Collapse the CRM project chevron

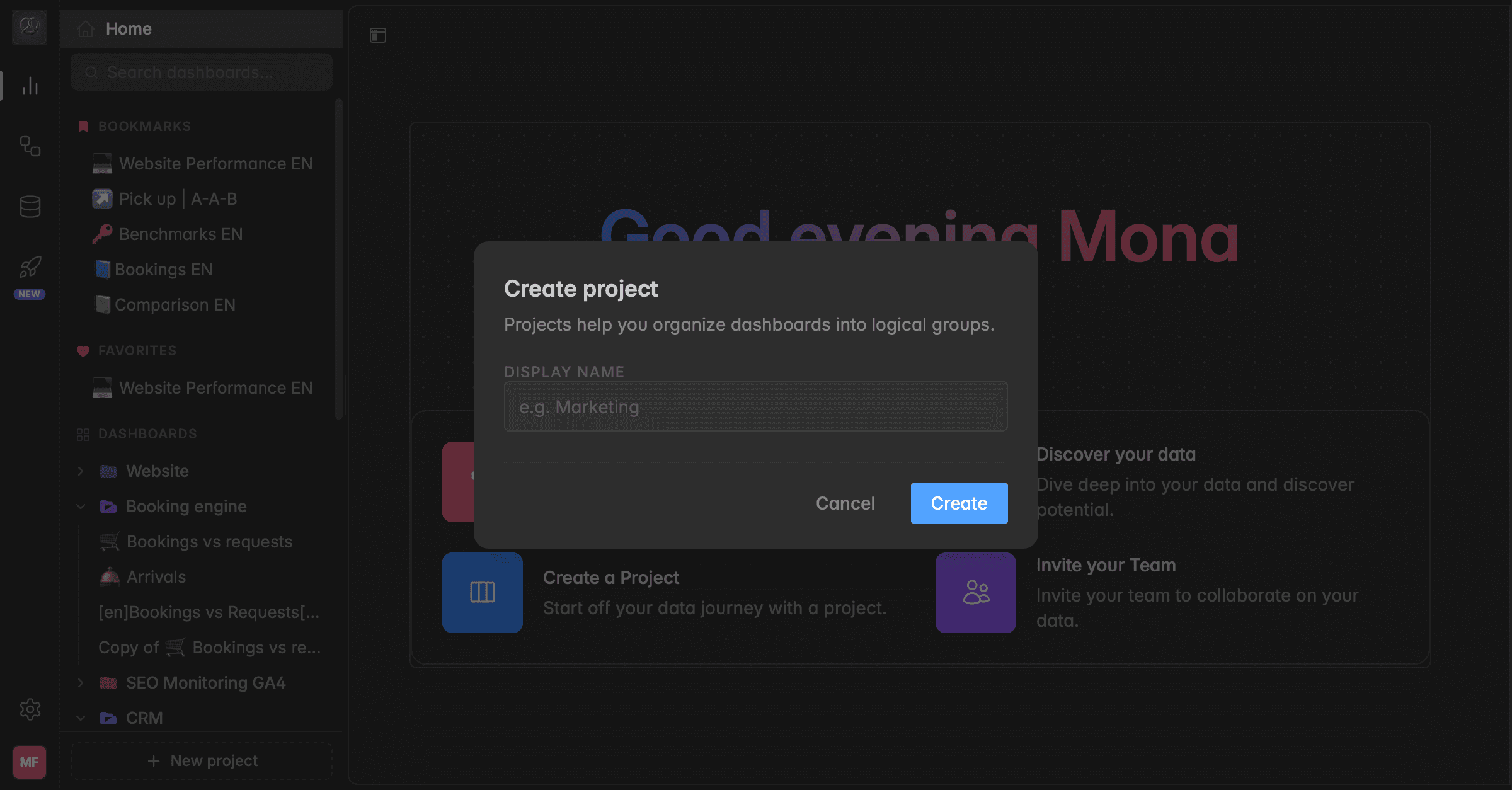[x=81, y=718]
